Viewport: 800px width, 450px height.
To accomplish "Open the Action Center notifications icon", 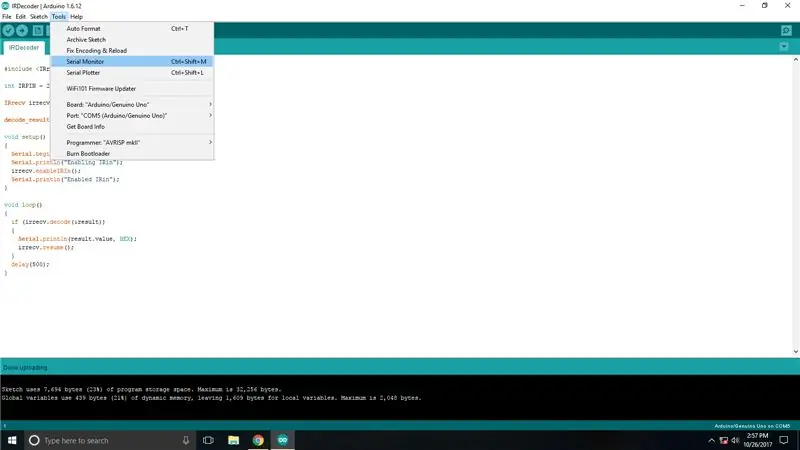I will click(x=784, y=440).
